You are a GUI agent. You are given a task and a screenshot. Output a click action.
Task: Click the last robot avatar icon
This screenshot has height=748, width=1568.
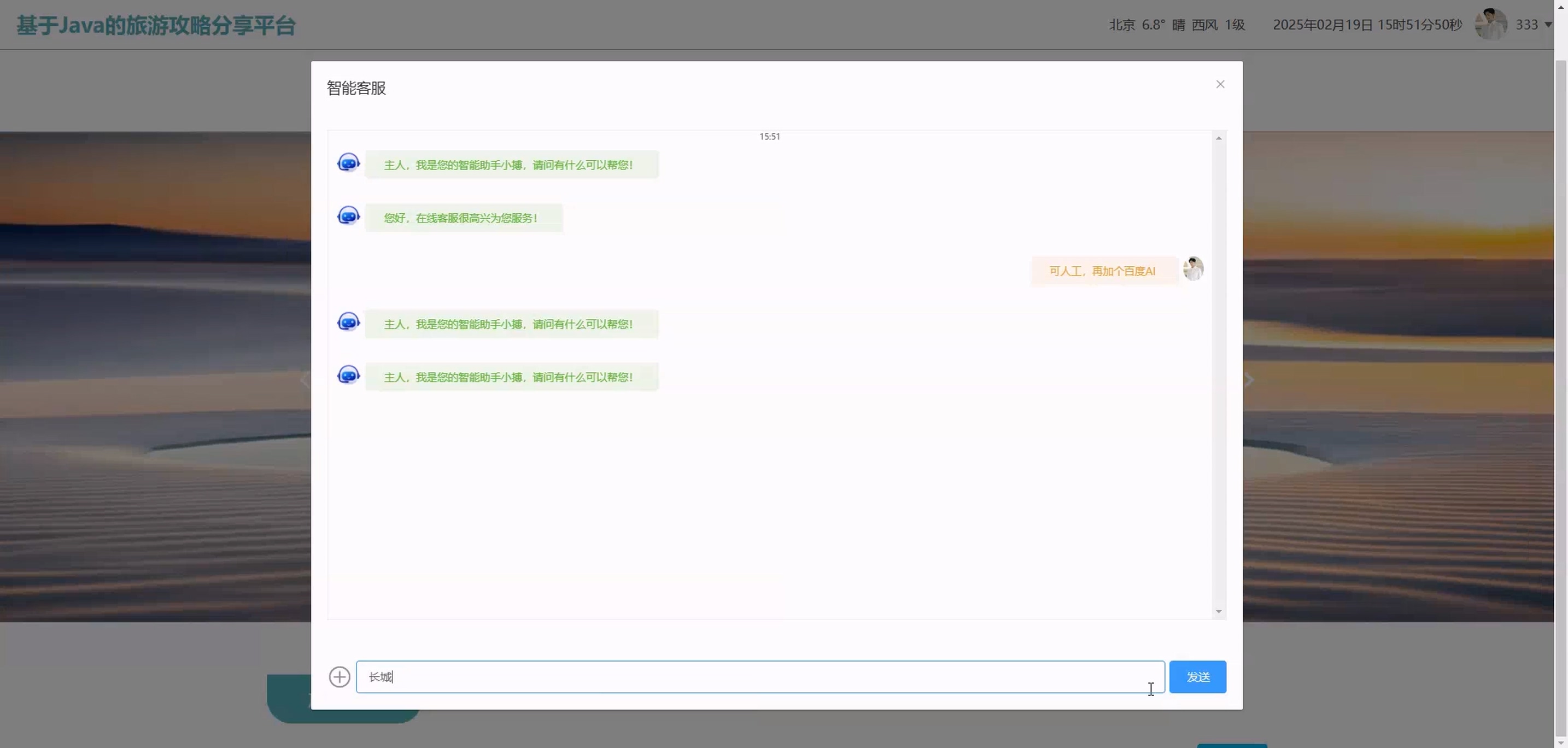pyautogui.click(x=348, y=375)
